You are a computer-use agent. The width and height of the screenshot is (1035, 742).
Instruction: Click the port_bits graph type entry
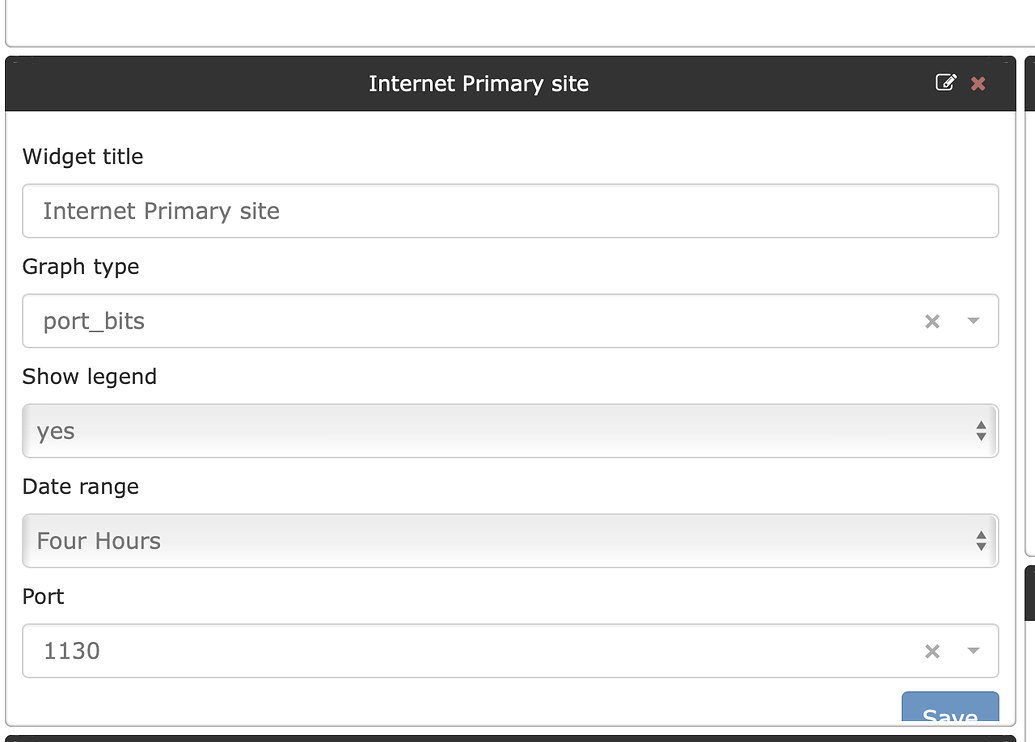[x=92, y=321]
